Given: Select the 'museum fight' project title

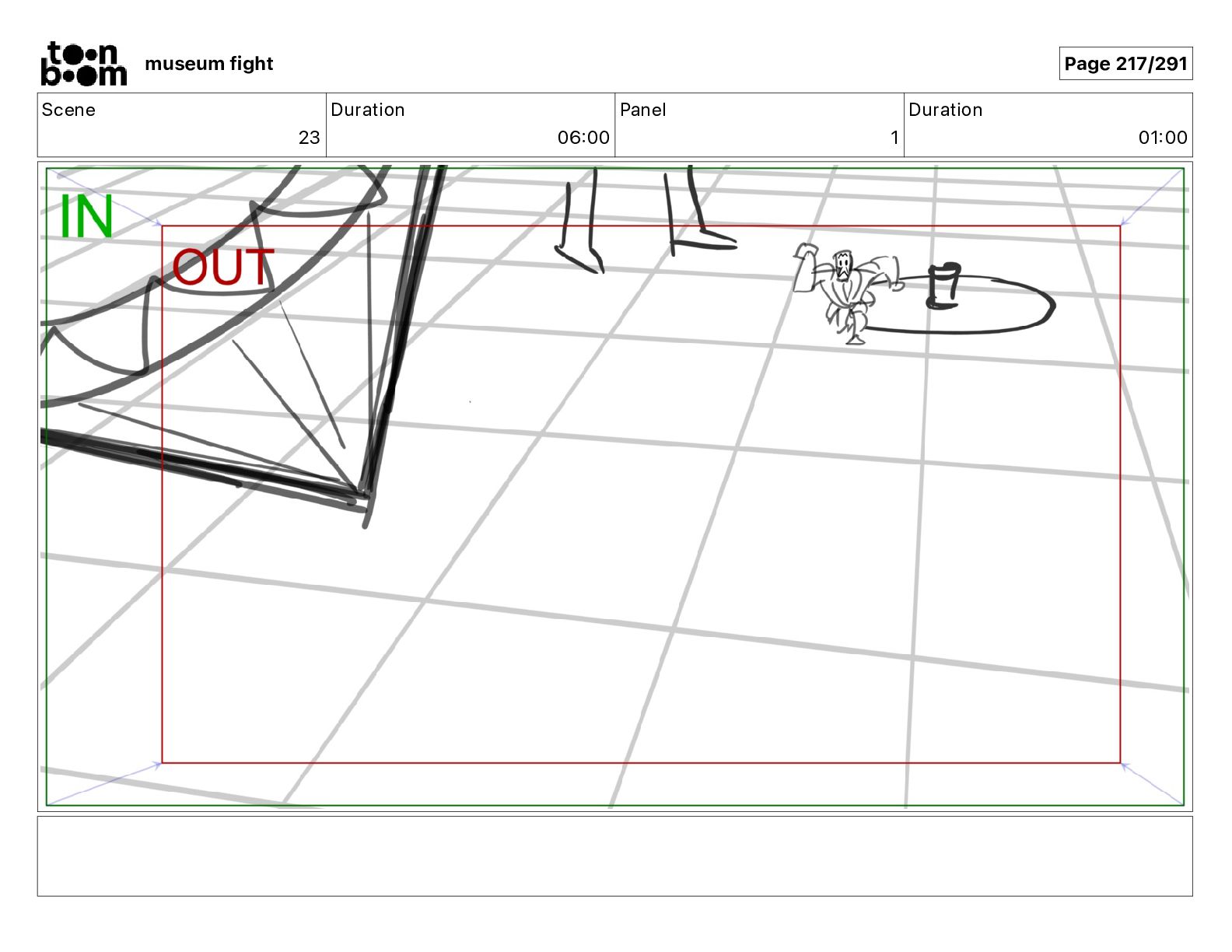Looking at the screenshot, I should 208,64.
